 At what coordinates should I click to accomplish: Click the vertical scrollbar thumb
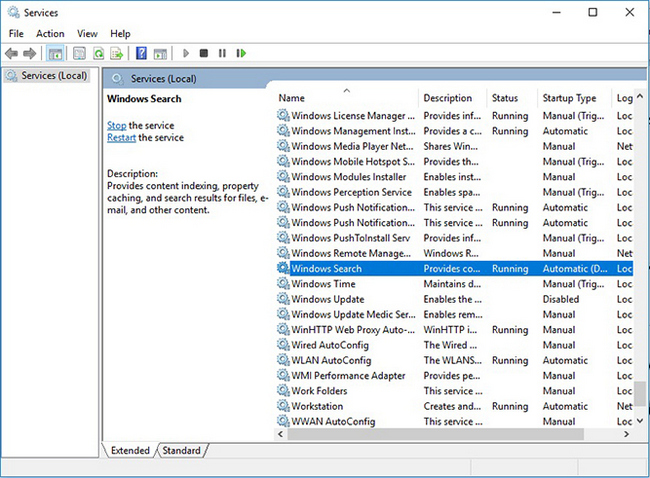(640, 394)
